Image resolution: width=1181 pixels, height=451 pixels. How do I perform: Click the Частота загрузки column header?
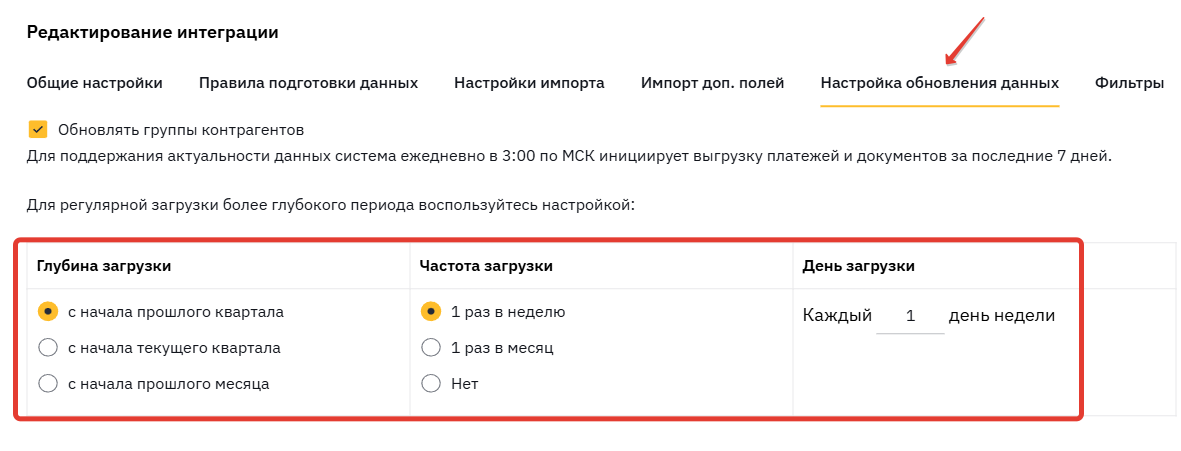[486, 265]
